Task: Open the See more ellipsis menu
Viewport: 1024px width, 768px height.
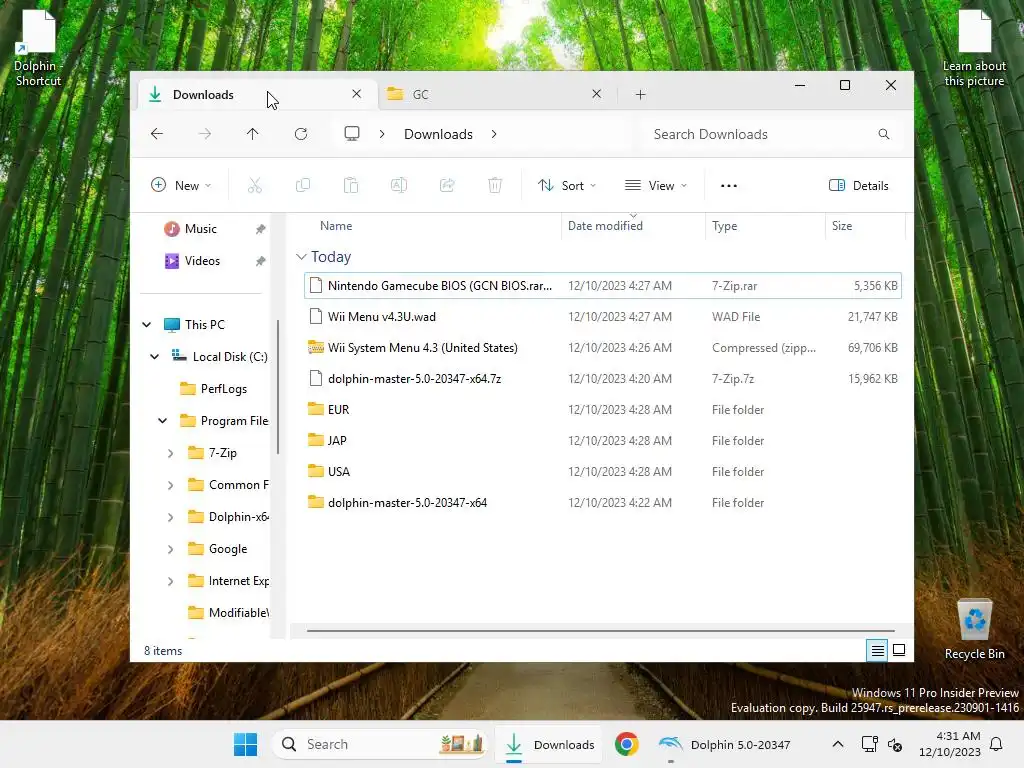Action: (x=729, y=185)
